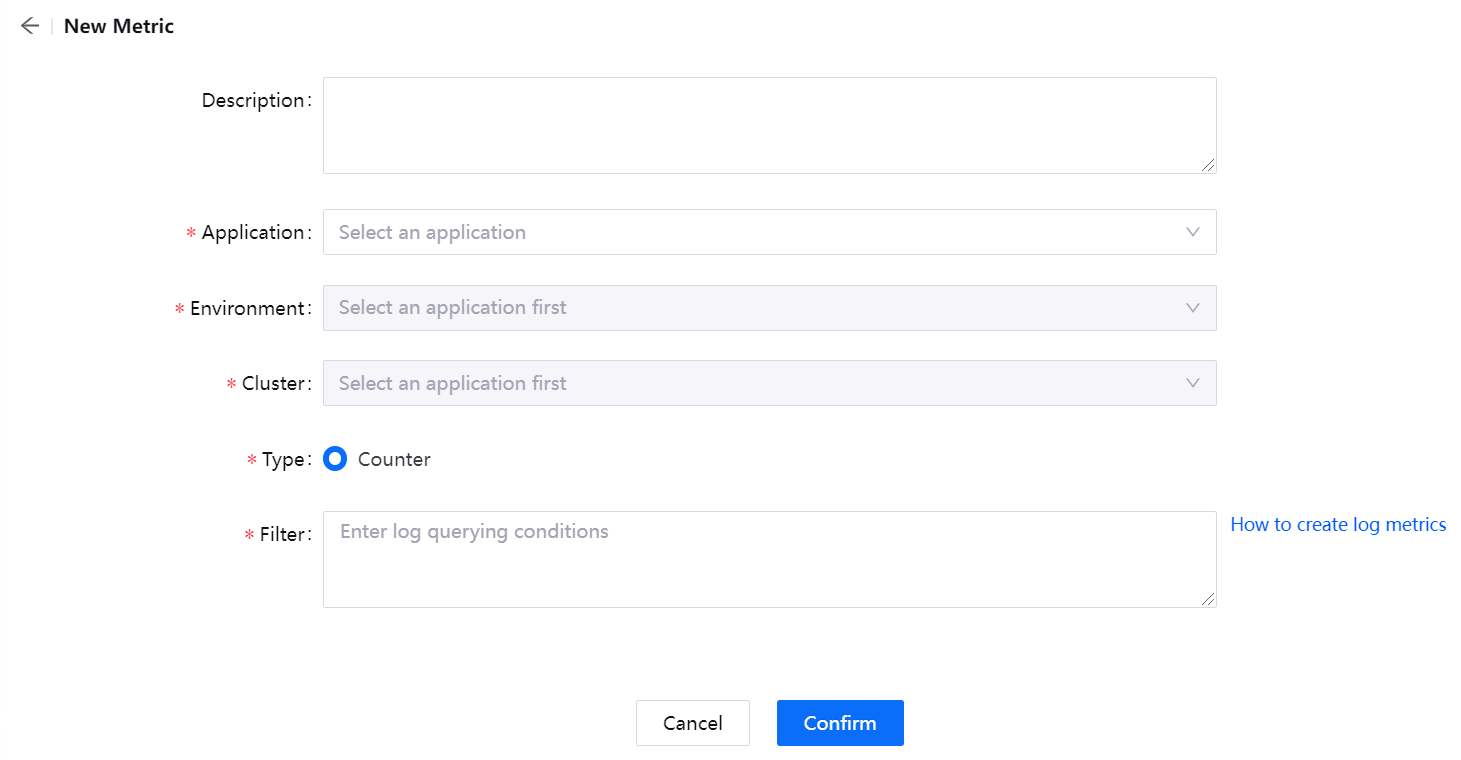This screenshot has width=1461, height=760.
Task: Expand the Environment selection dropdown
Action: click(700, 308)
